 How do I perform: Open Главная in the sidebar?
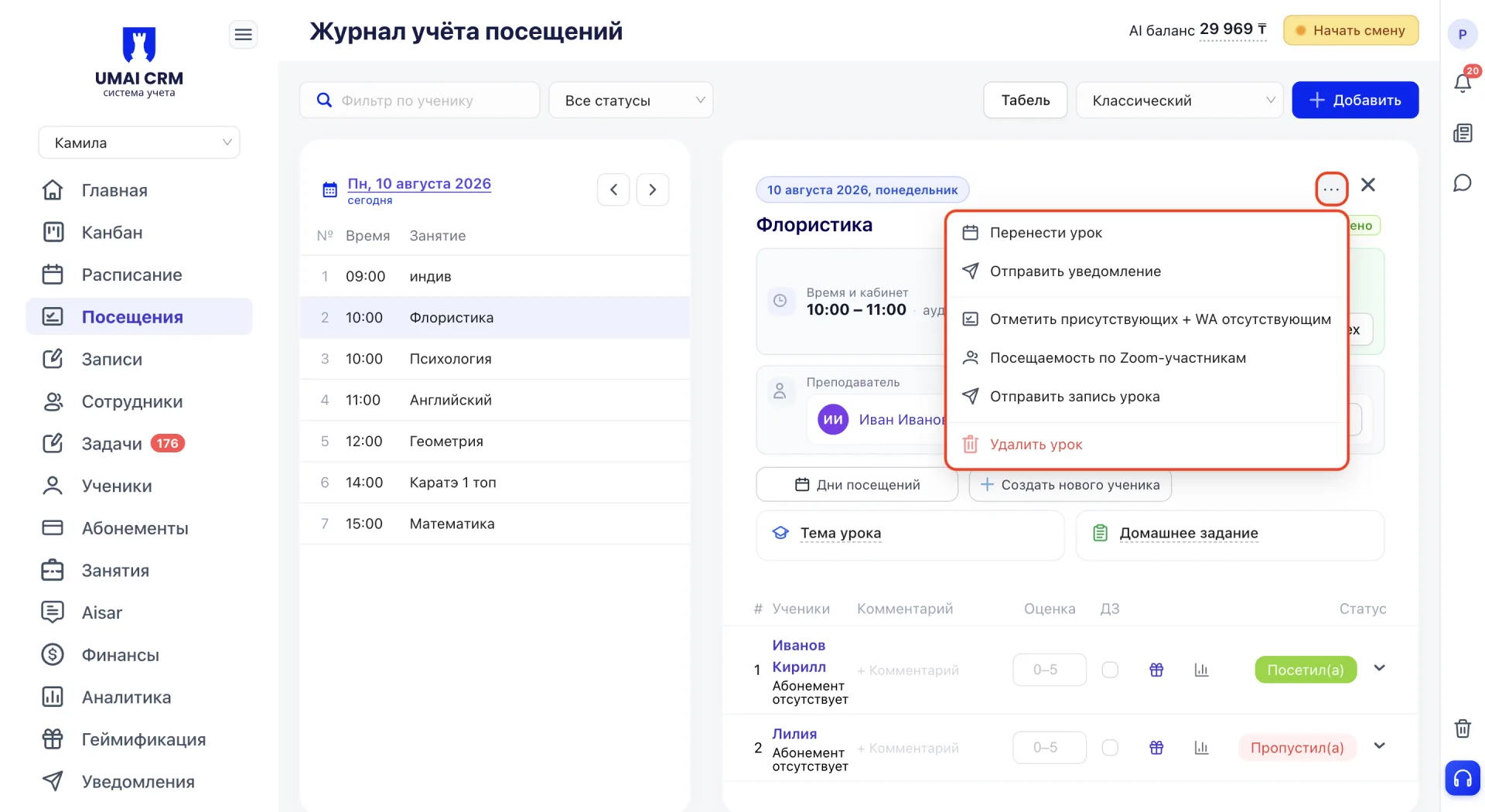click(x=139, y=190)
